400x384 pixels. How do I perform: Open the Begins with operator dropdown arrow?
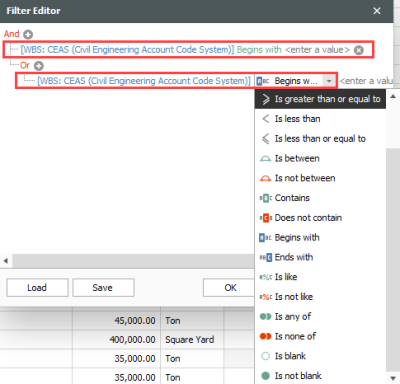point(329,81)
